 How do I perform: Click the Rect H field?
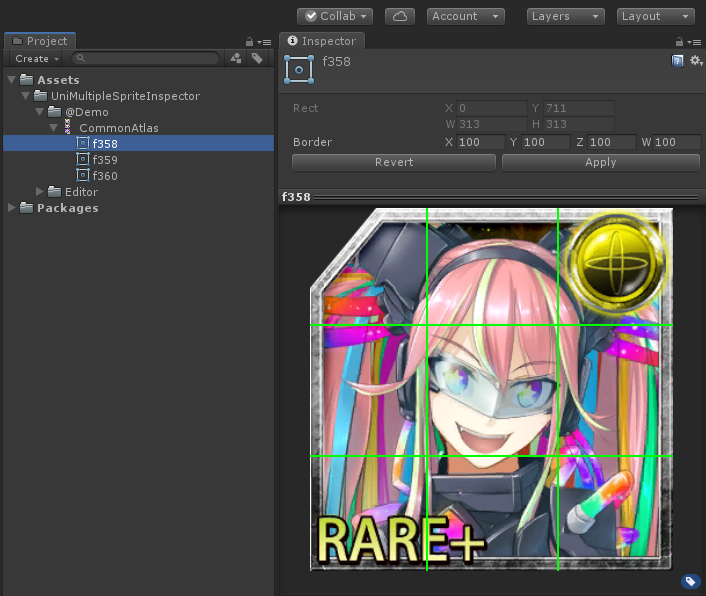click(579, 124)
